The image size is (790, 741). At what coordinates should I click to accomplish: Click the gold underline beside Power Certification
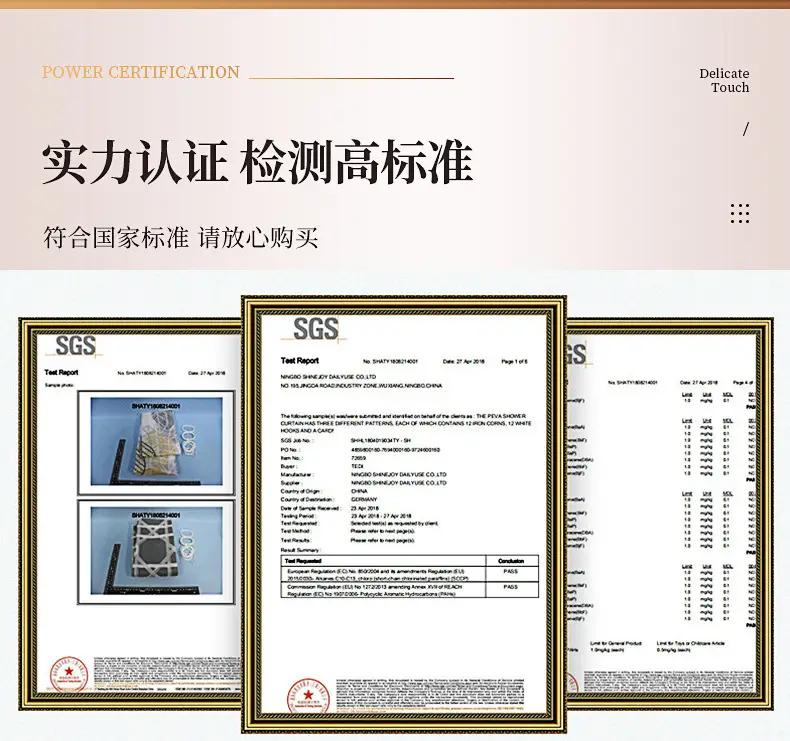click(352, 78)
